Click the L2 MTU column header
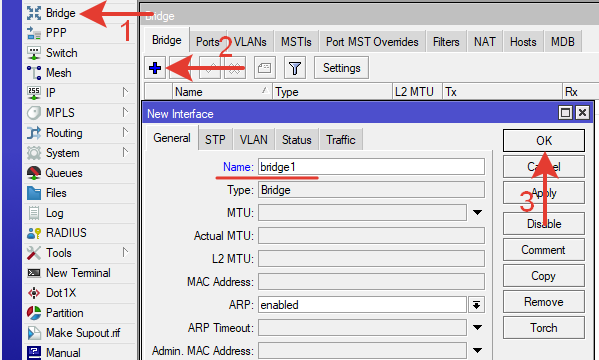599x360 pixels. pyautogui.click(x=417, y=92)
